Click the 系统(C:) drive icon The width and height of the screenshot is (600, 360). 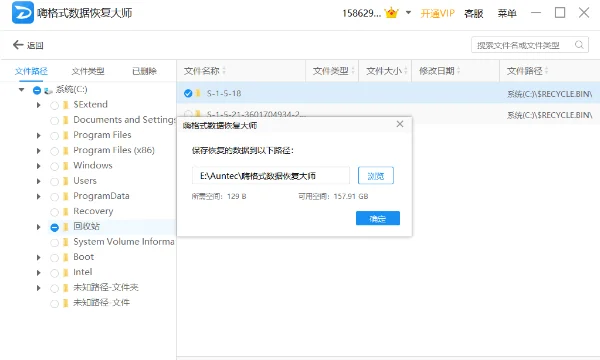click(x=48, y=91)
